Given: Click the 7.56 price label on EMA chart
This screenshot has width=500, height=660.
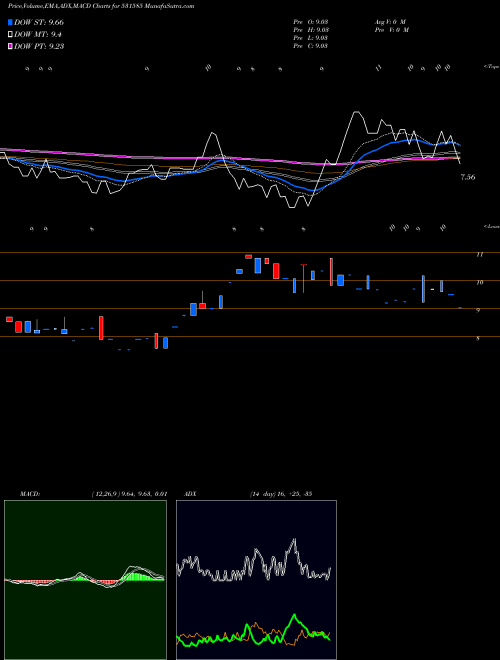Looking at the screenshot, I should tap(468, 177).
